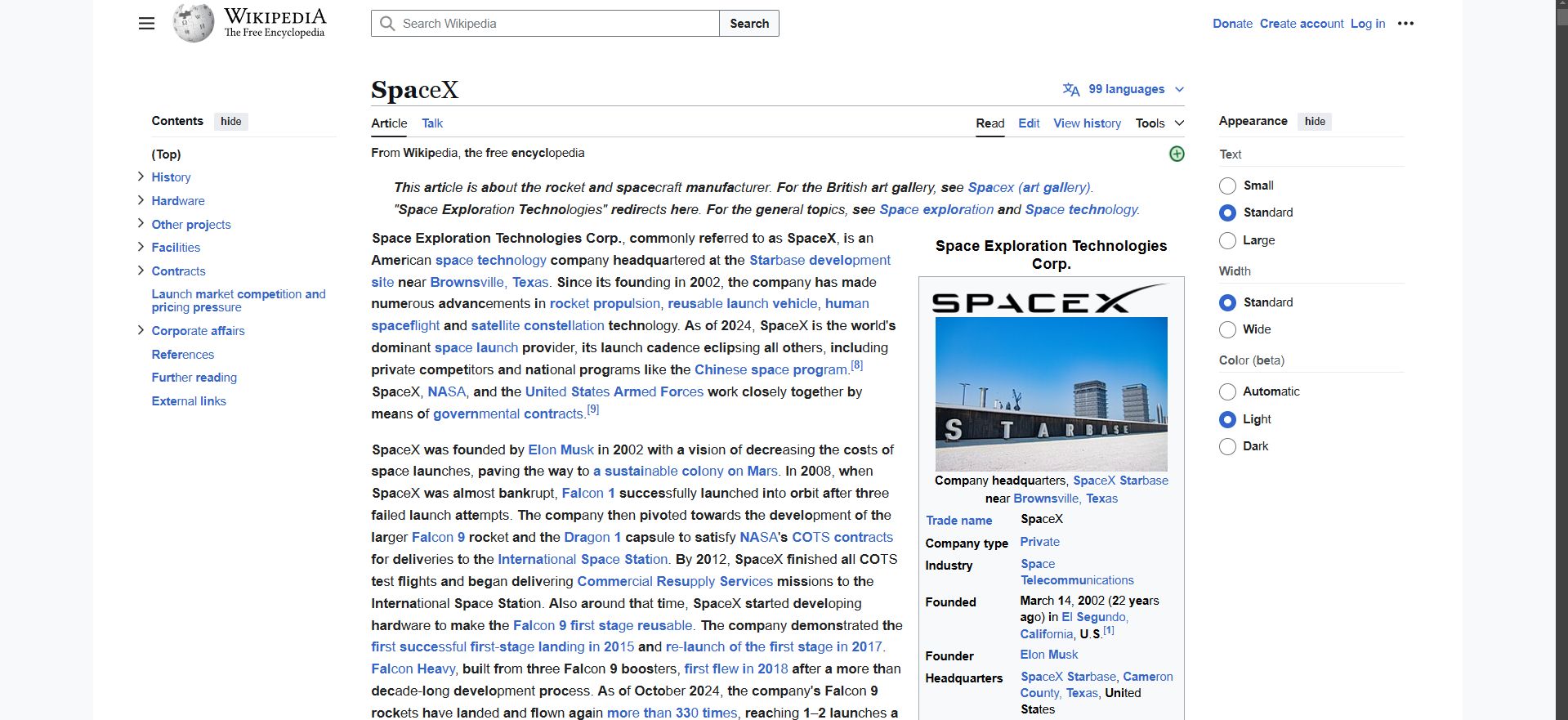Open the Falcon Heavy article link
The height and width of the screenshot is (720, 1568).
(413, 669)
